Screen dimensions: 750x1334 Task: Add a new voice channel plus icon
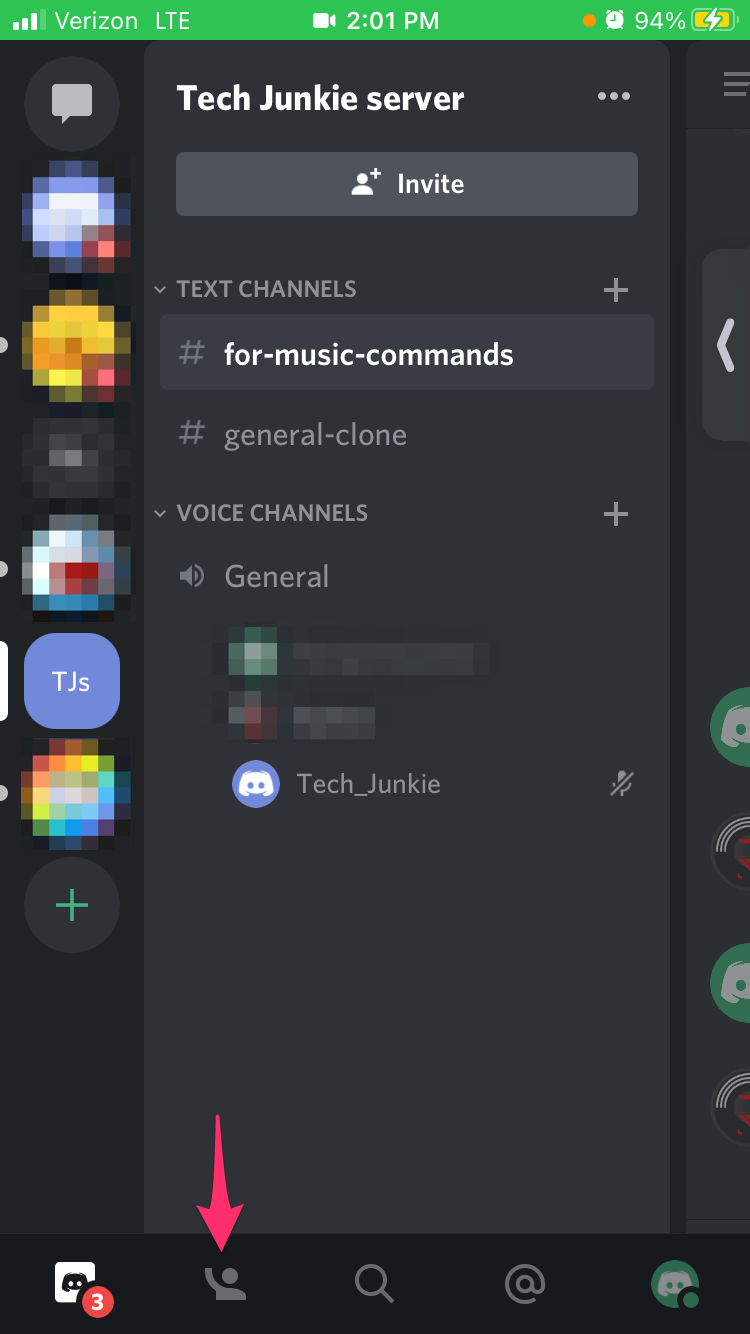coord(616,514)
